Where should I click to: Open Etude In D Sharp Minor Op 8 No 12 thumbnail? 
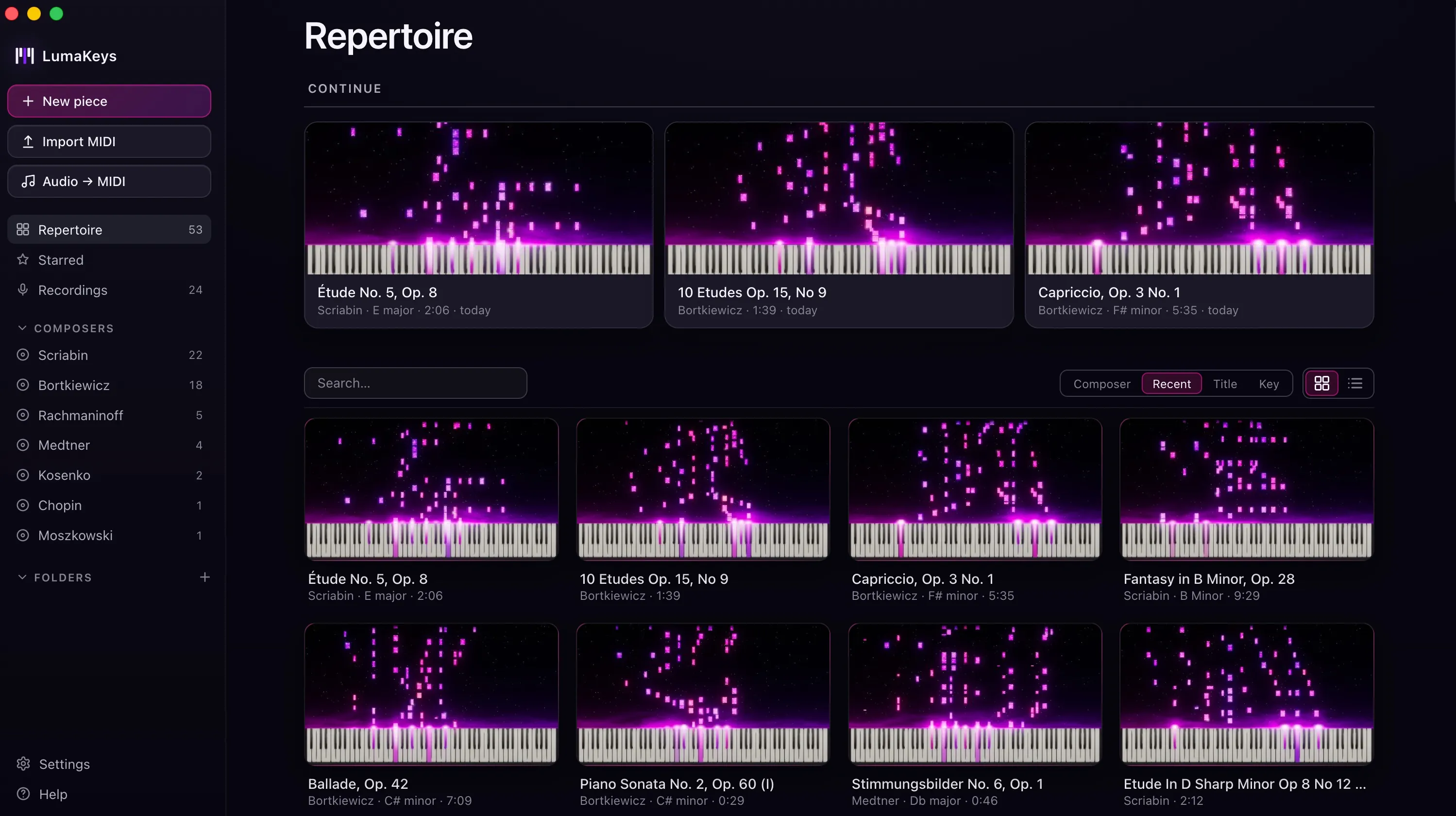click(1247, 694)
